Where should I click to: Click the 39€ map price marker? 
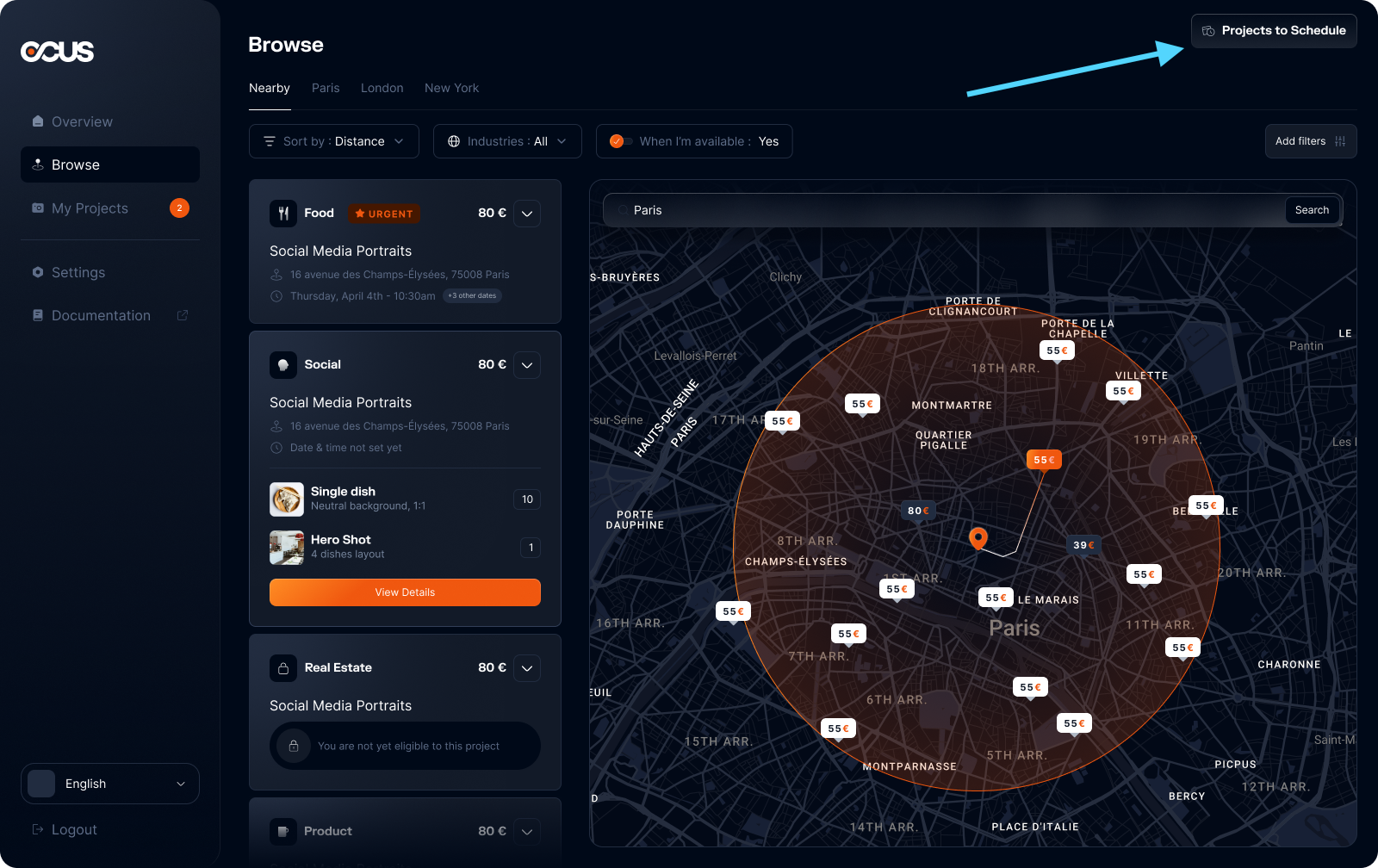click(x=1083, y=545)
